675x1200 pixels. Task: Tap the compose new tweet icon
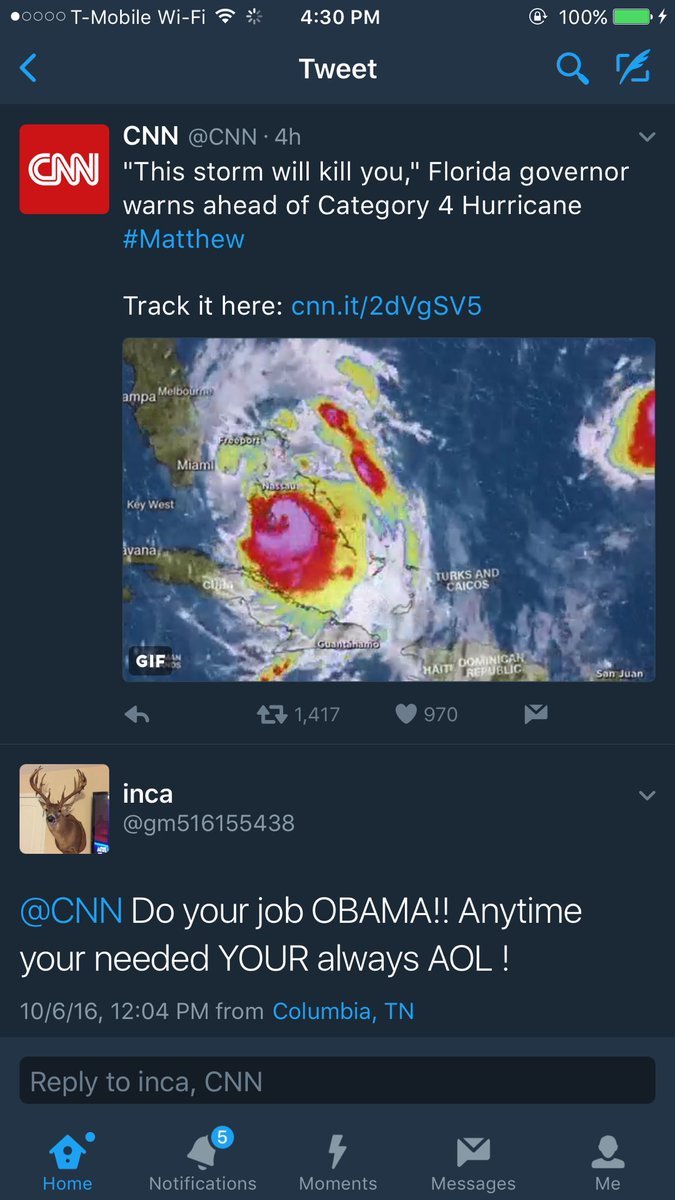pyautogui.click(x=633, y=68)
